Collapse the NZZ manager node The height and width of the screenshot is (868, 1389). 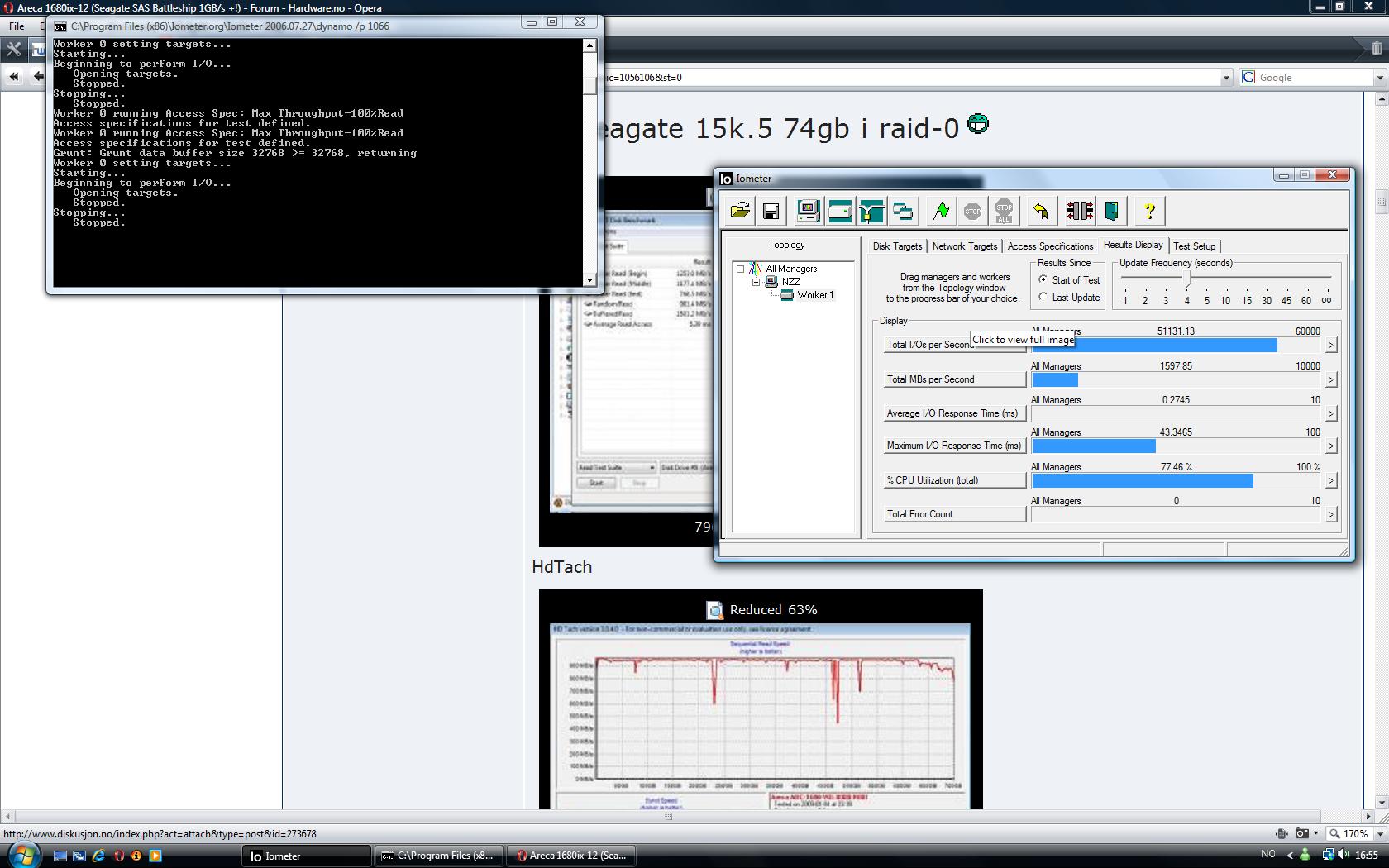tap(756, 282)
